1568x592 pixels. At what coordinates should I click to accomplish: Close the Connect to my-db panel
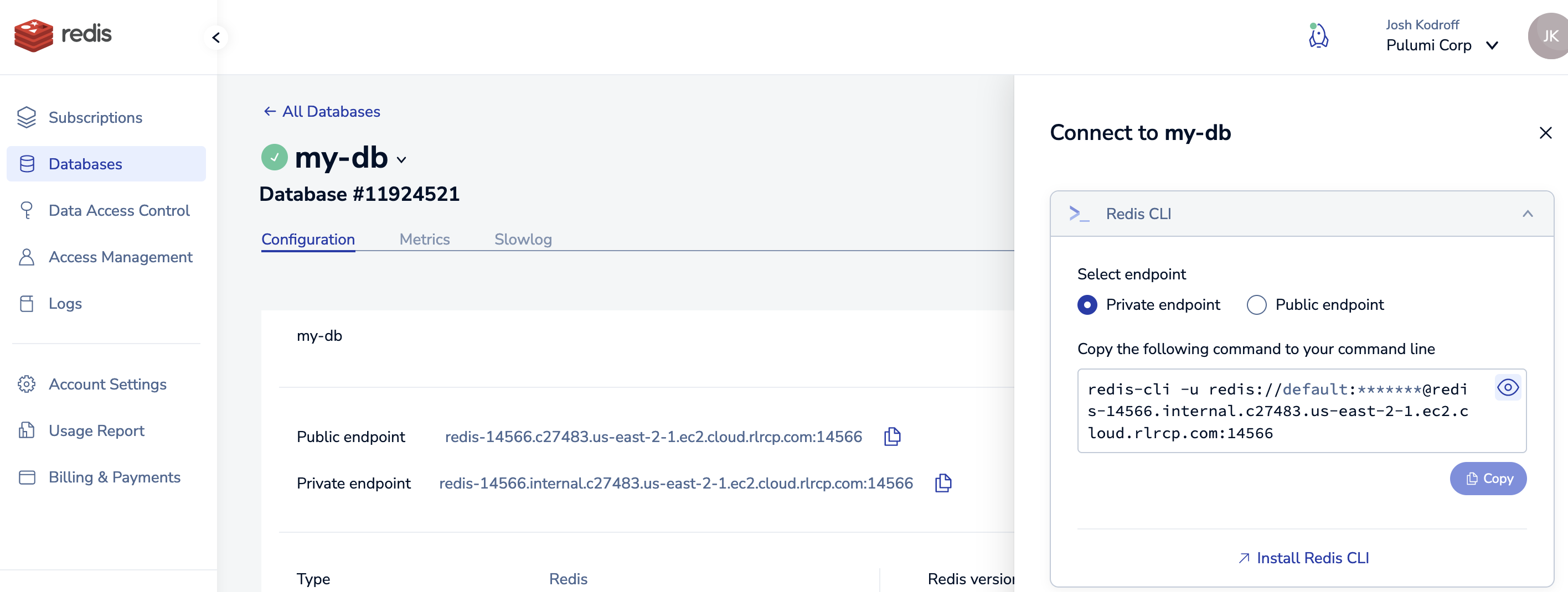tap(1545, 133)
